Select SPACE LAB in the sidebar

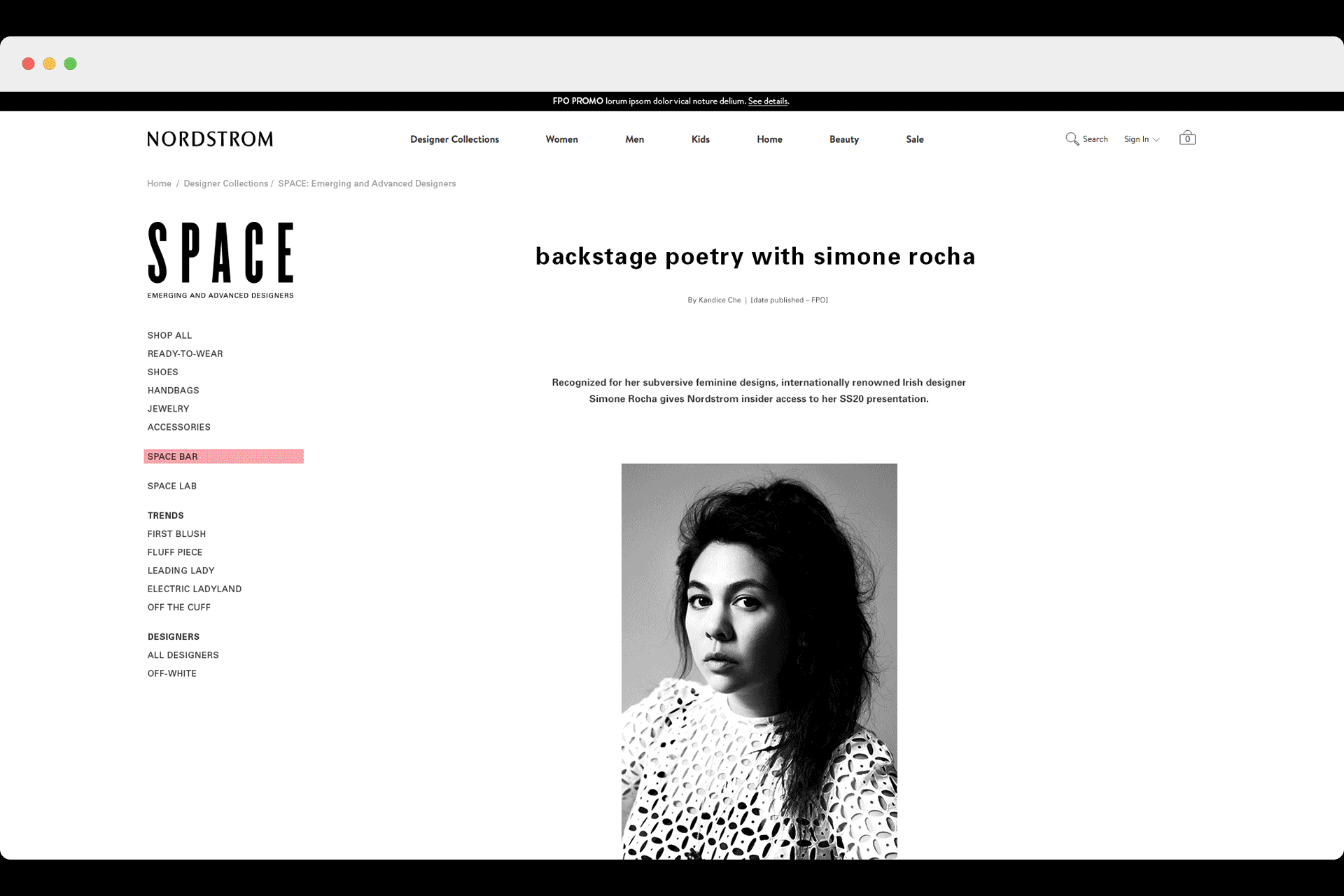[x=171, y=486]
